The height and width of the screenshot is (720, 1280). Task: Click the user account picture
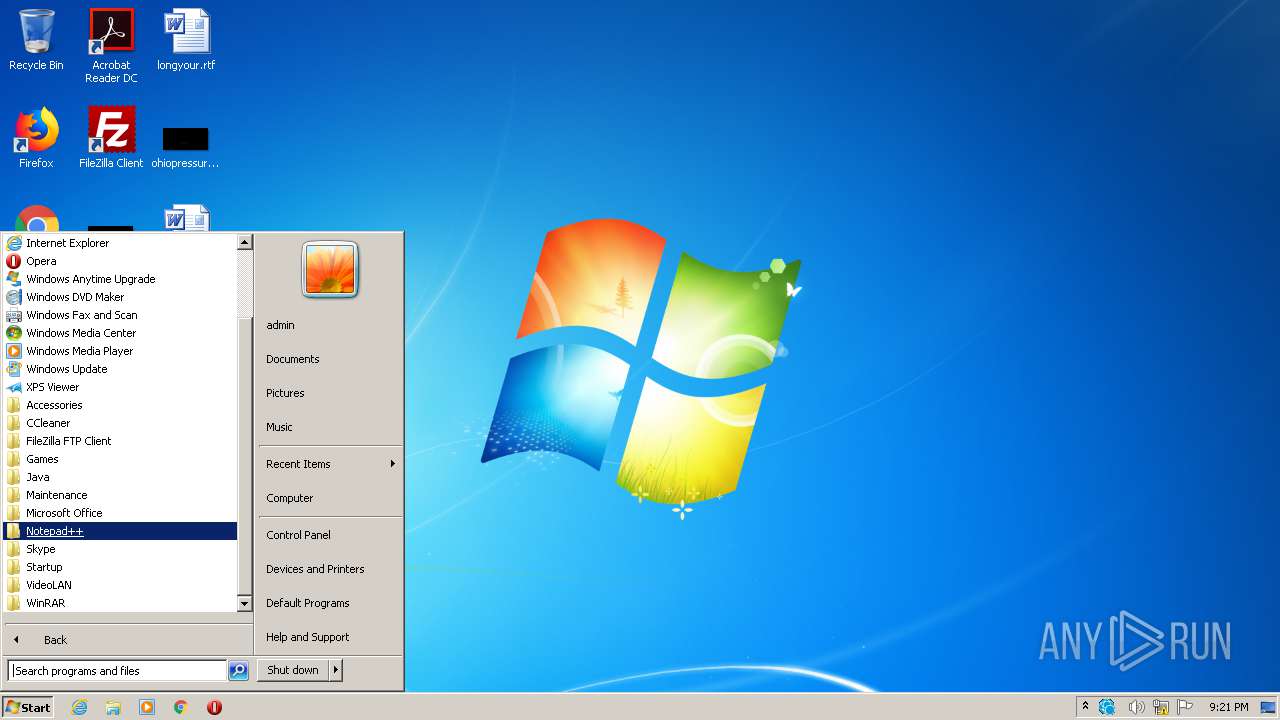tap(330, 269)
